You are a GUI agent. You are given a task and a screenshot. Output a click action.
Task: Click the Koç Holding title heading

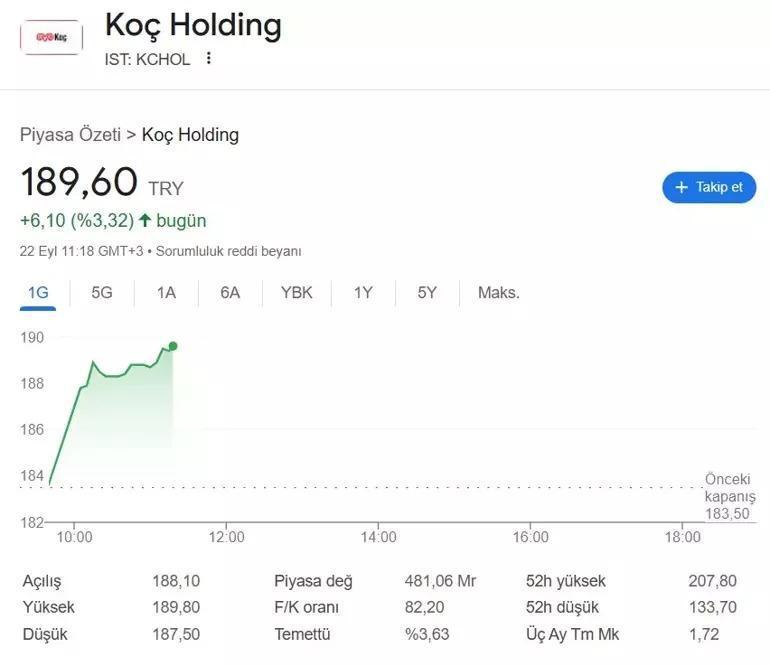[x=193, y=26]
